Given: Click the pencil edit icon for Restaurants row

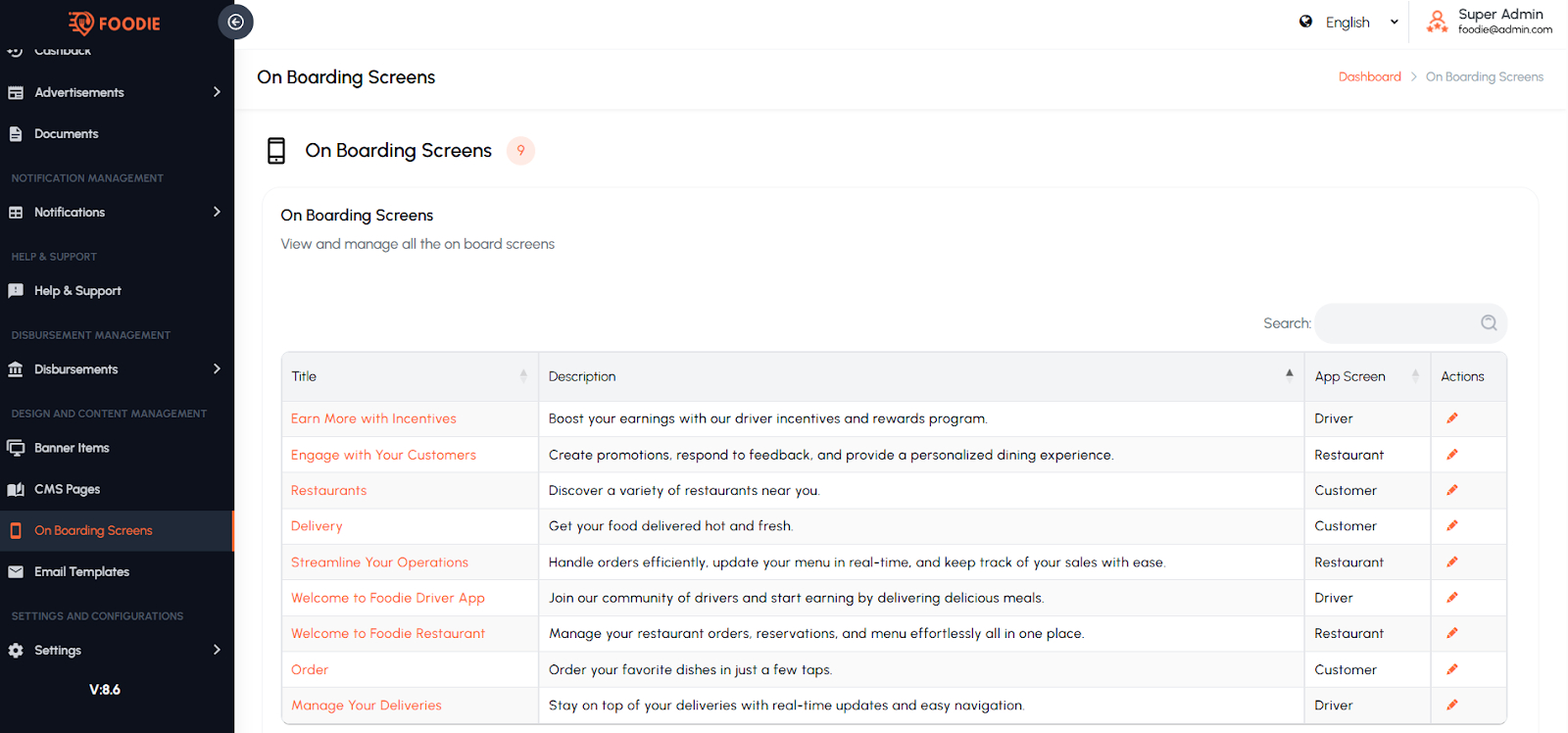Looking at the screenshot, I should pos(1452,490).
